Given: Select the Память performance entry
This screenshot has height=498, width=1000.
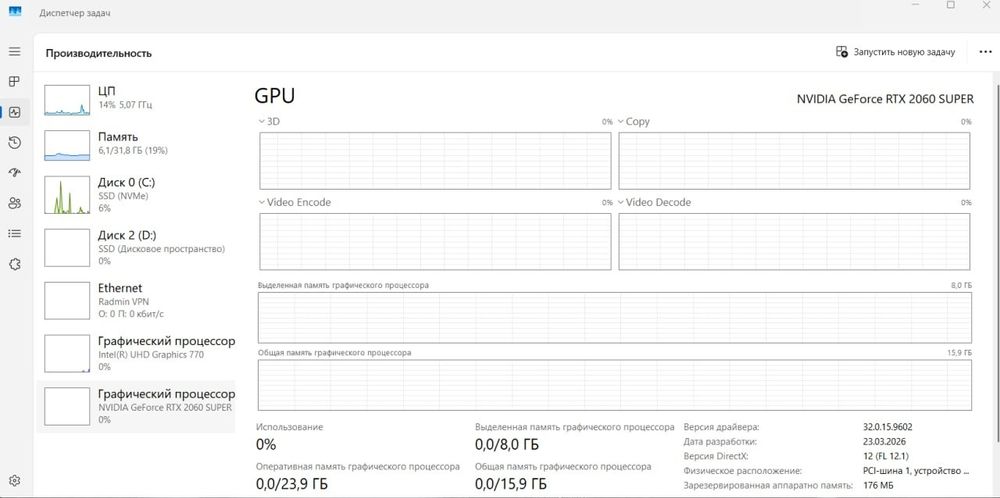Looking at the screenshot, I should click(136, 145).
